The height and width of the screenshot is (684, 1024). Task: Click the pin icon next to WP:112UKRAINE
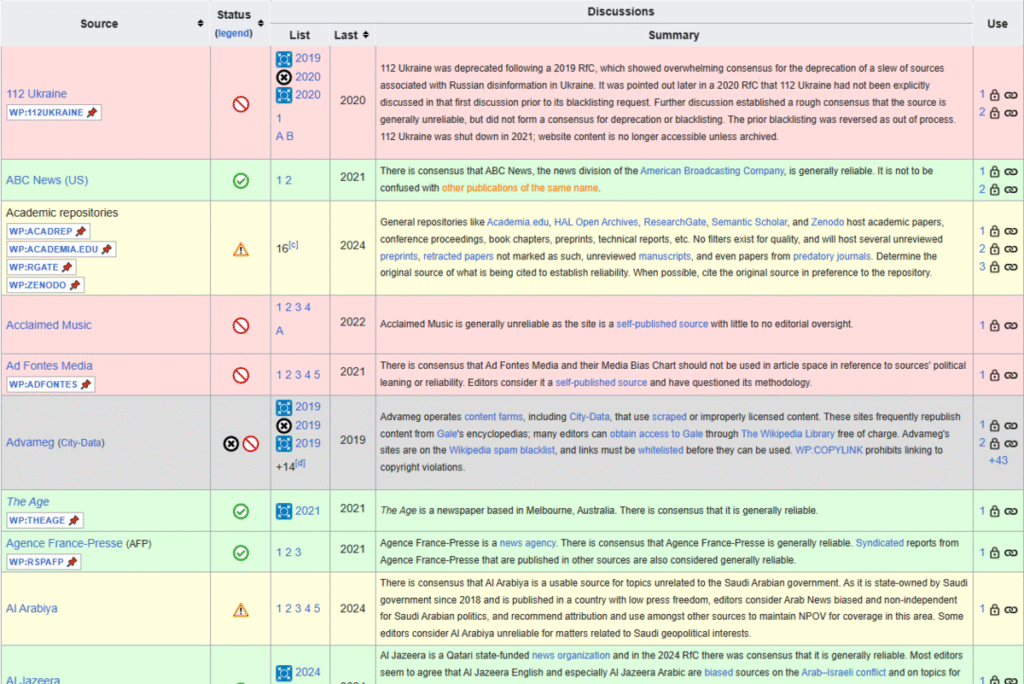(92, 113)
